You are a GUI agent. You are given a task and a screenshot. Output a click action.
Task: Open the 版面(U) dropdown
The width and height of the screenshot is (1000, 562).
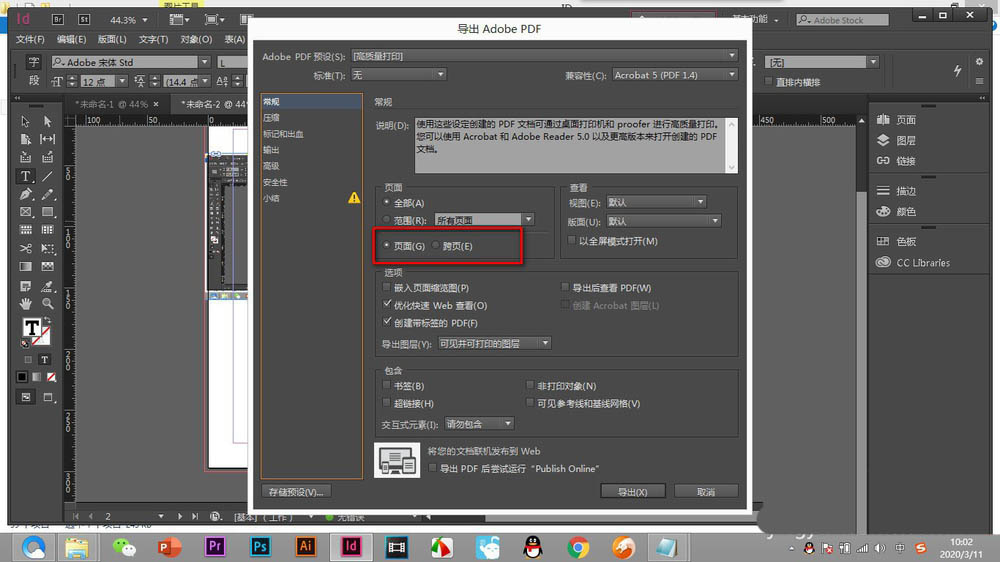(663, 221)
